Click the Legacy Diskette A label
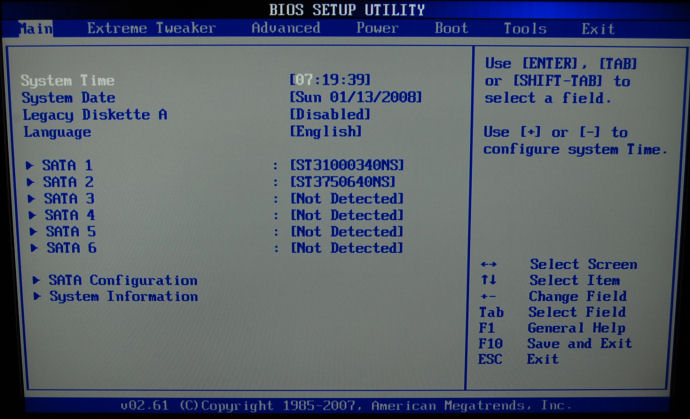Screen dimensions: 690x419 coord(95,115)
